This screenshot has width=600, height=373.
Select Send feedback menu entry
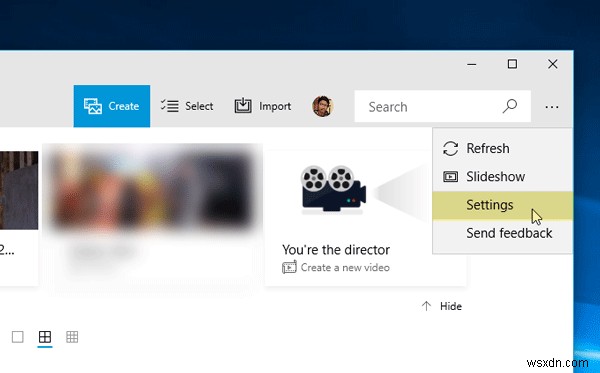(x=502, y=233)
